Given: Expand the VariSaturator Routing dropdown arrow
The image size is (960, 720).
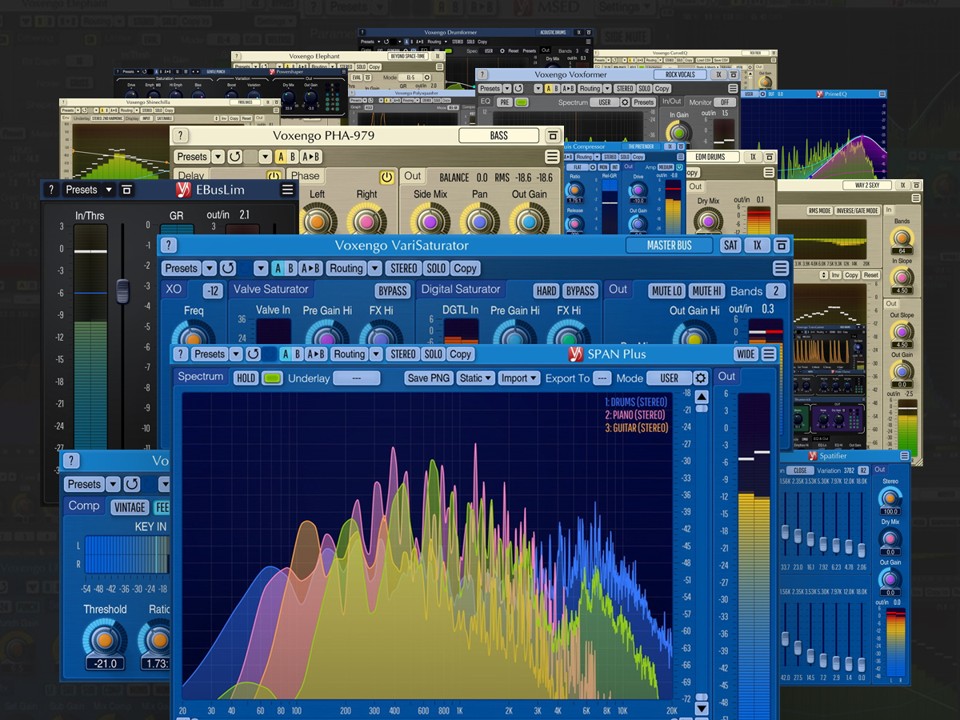Looking at the screenshot, I should pos(375,268).
